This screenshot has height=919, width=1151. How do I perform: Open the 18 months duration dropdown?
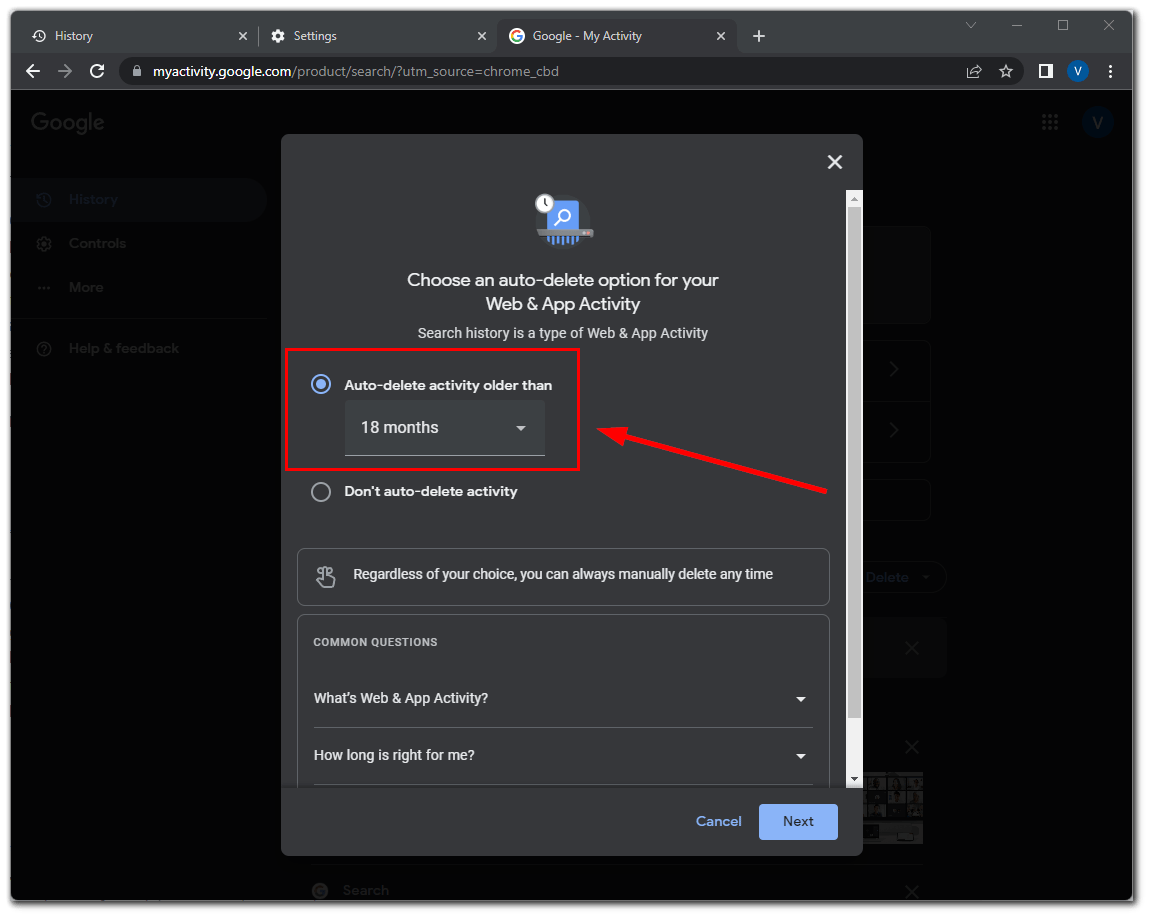[x=444, y=427]
